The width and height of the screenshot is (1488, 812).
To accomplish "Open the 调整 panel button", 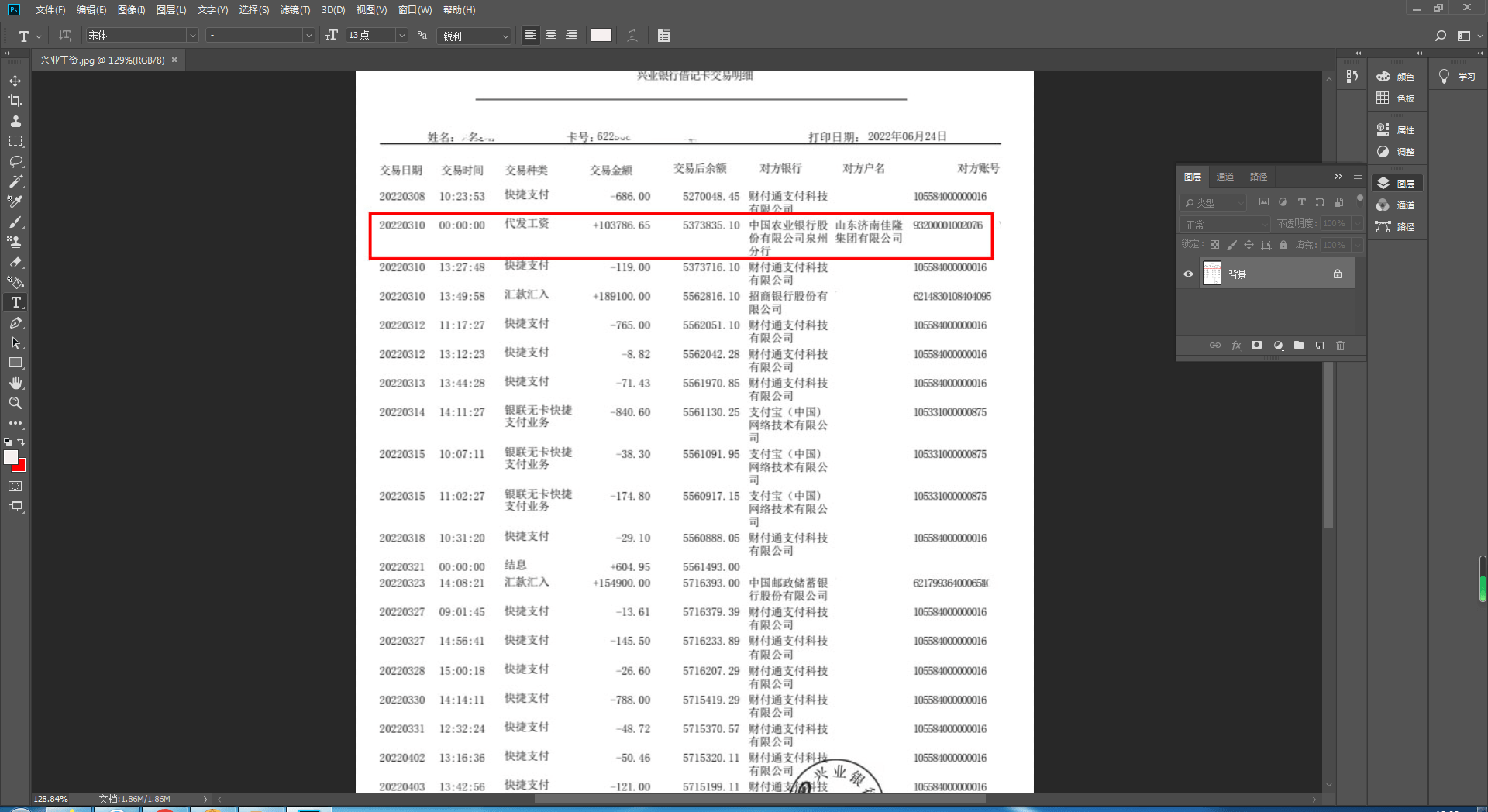I will 1397,152.
